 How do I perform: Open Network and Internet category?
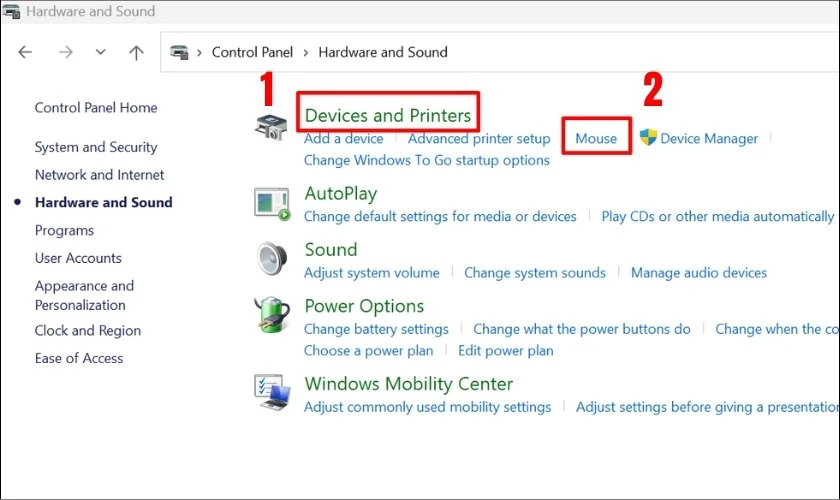pyautogui.click(x=100, y=175)
